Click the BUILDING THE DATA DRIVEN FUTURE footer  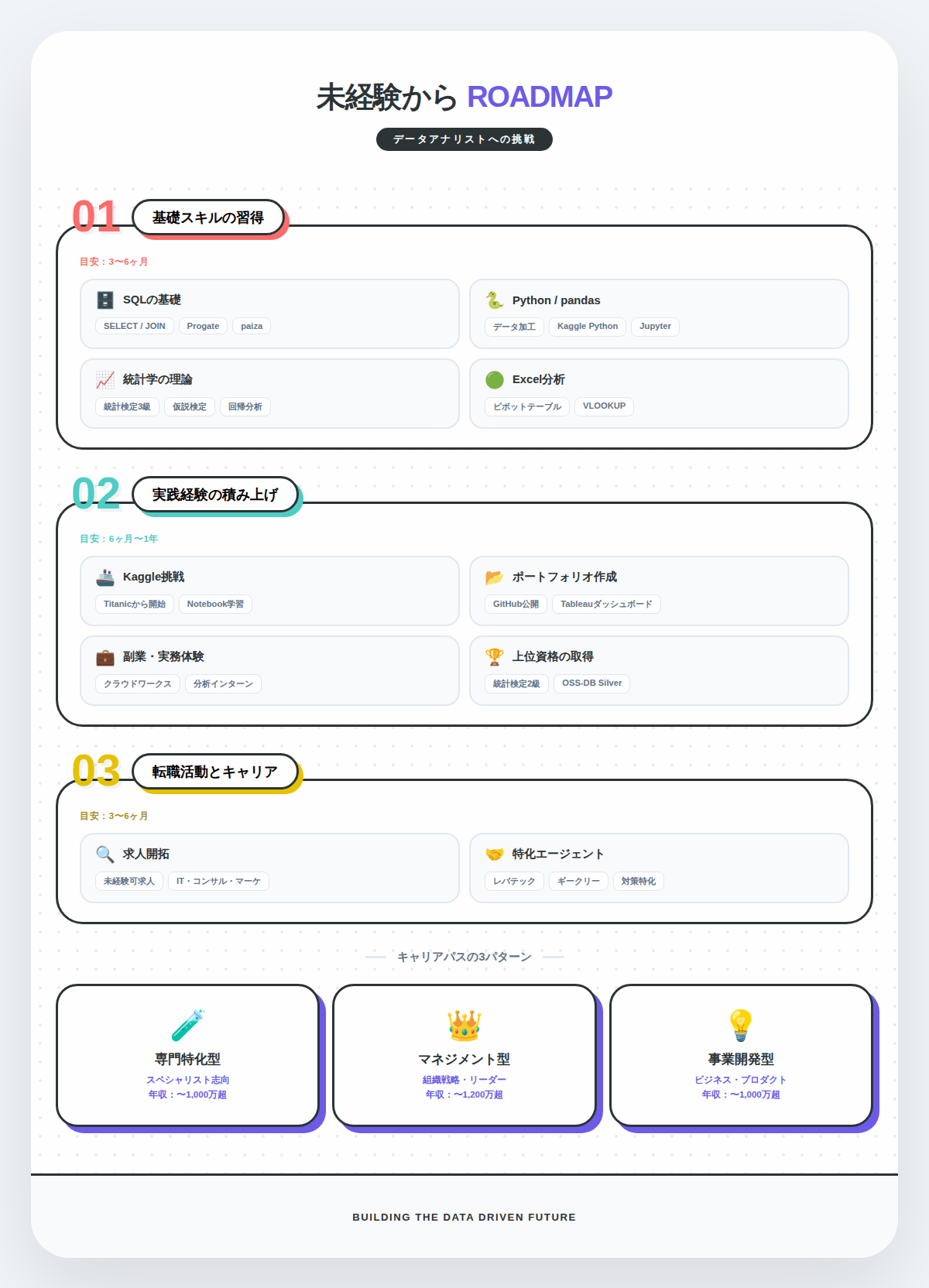tap(464, 1218)
